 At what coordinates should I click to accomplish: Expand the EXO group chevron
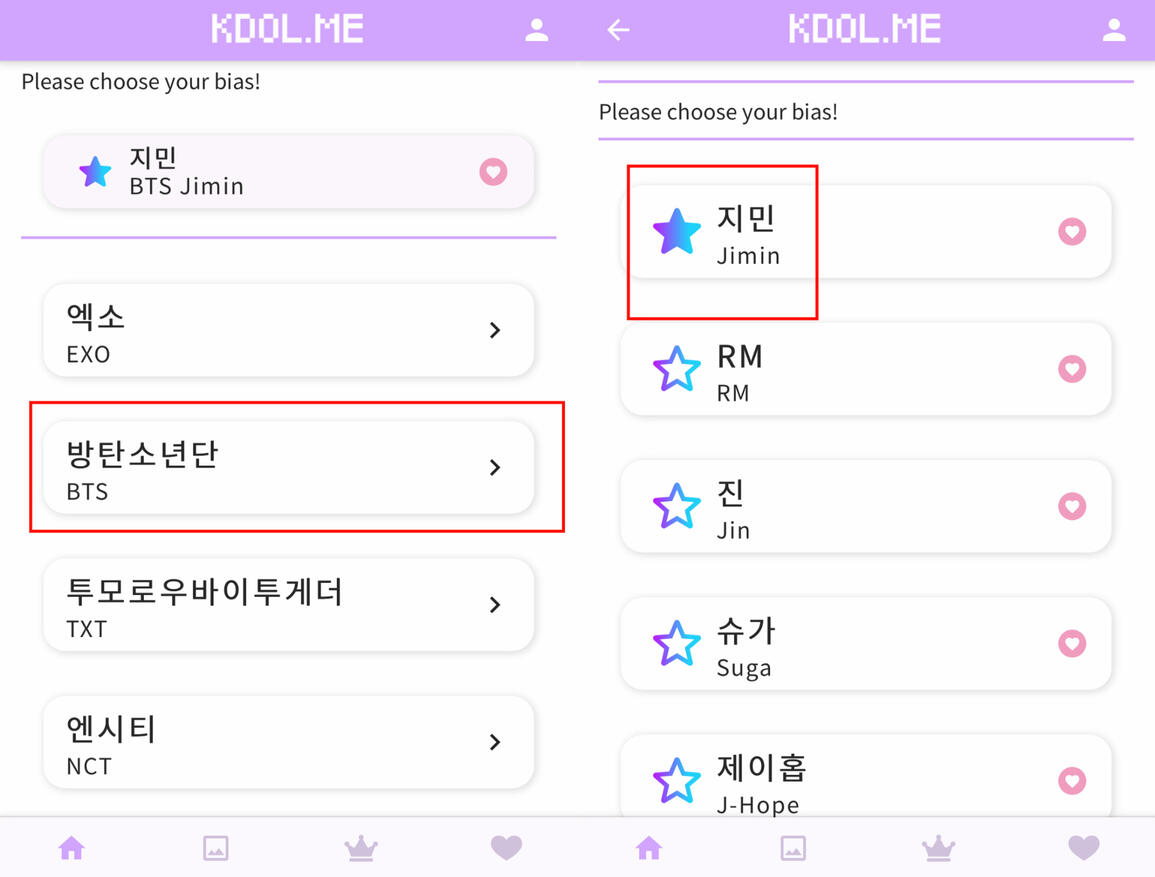(495, 330)
